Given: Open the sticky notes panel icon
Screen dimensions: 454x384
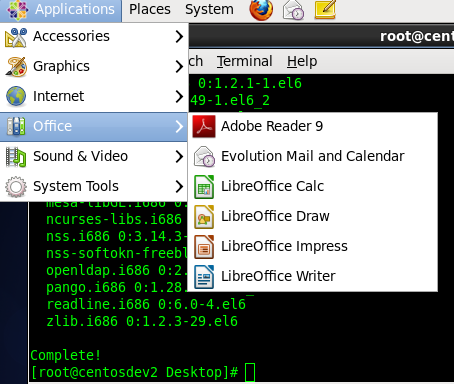Looking at the screenshot, I should [325, 9].
